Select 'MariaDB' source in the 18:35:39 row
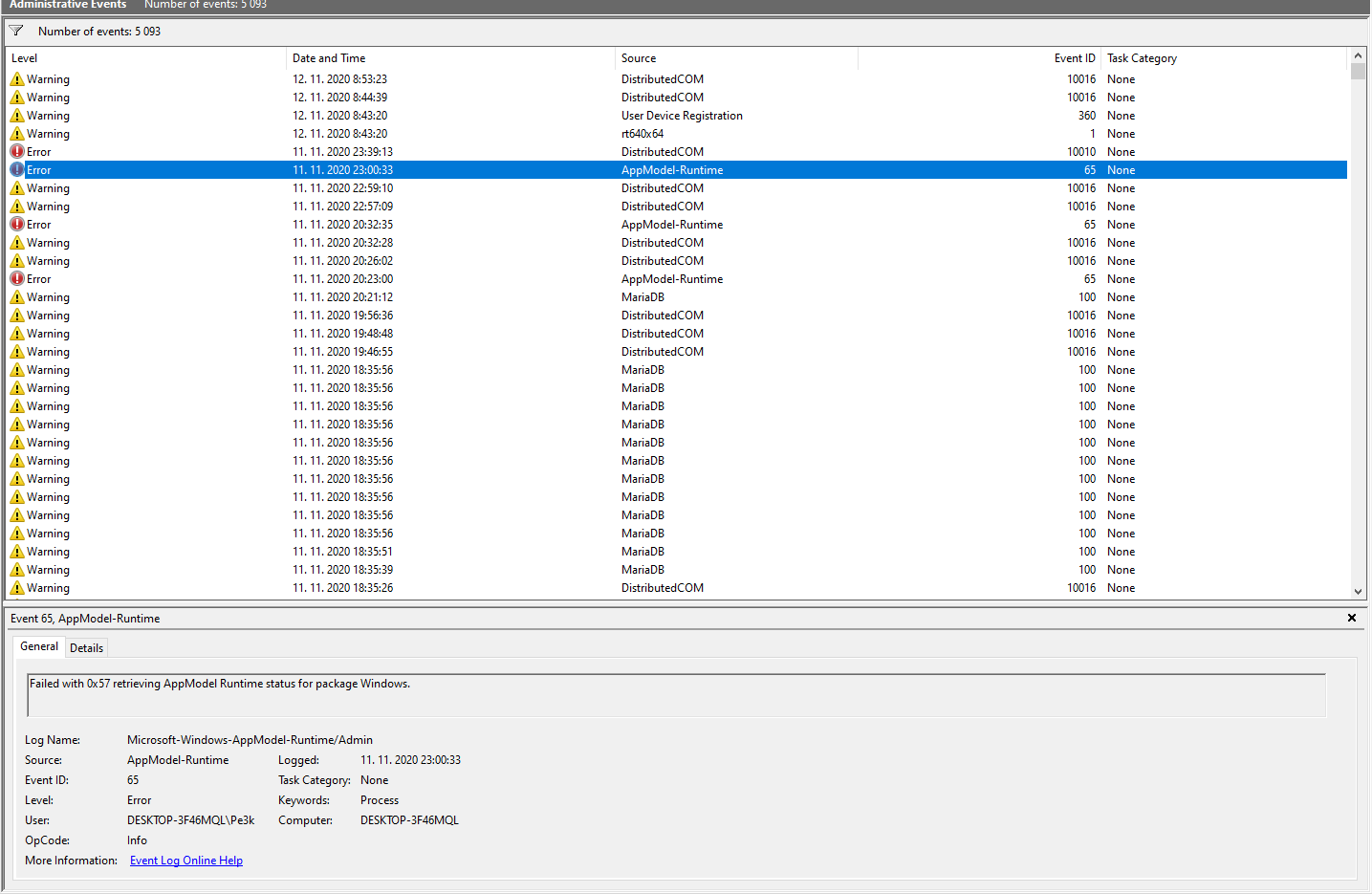Viewport: 1372px width, 894px height. coord(642,570)
